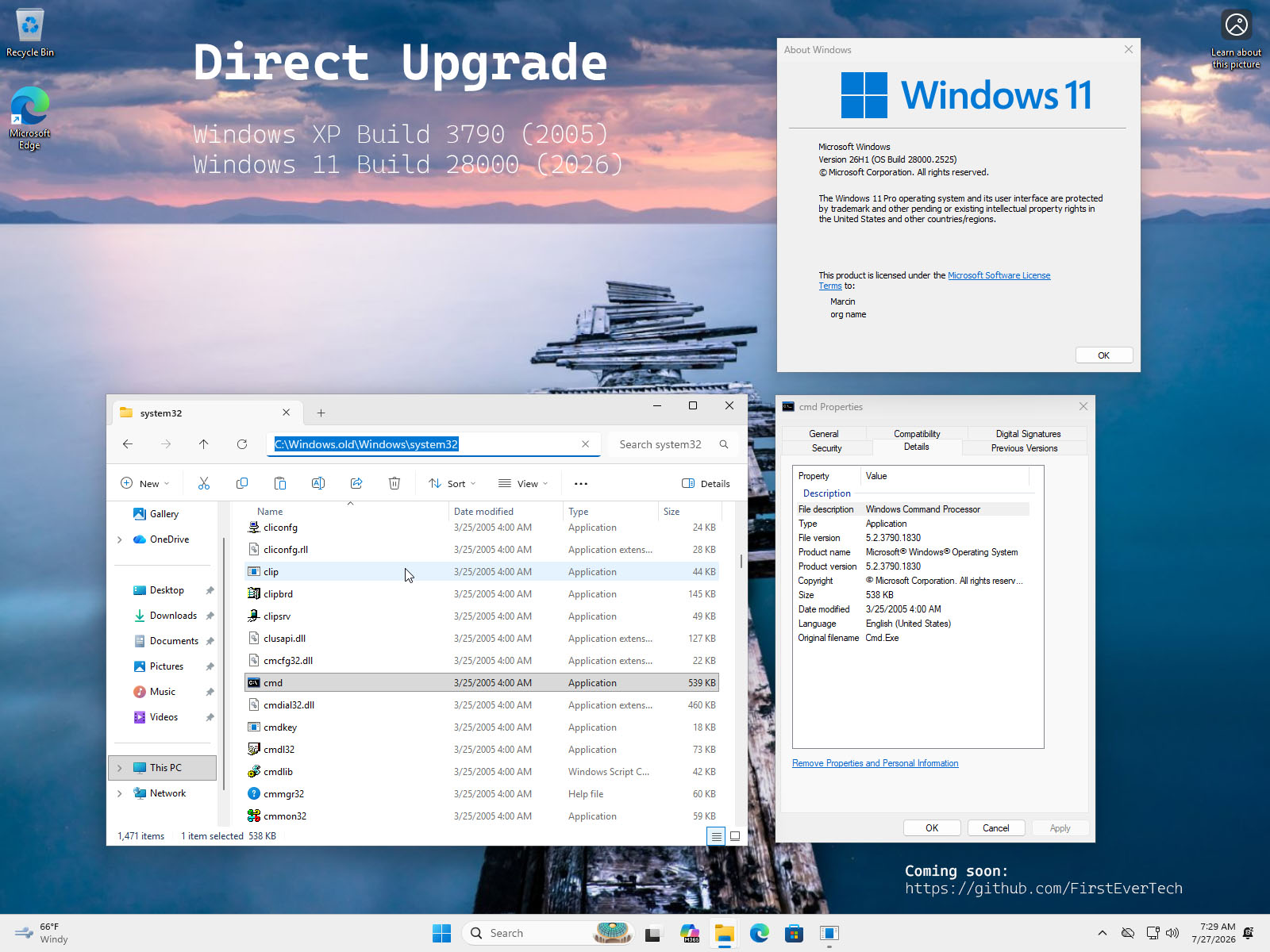
Task: Open the Windows Start menu
Action: click(442, 933)
